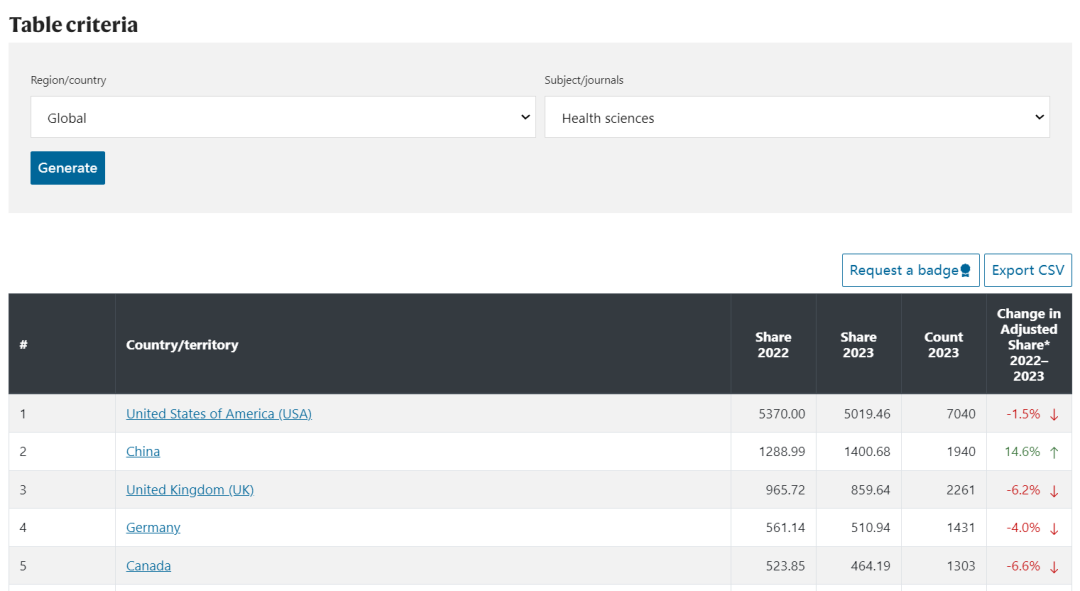Screen dimensions: 1080x591
Task: Visit the Germany country link
Action: tap(153, 528)
